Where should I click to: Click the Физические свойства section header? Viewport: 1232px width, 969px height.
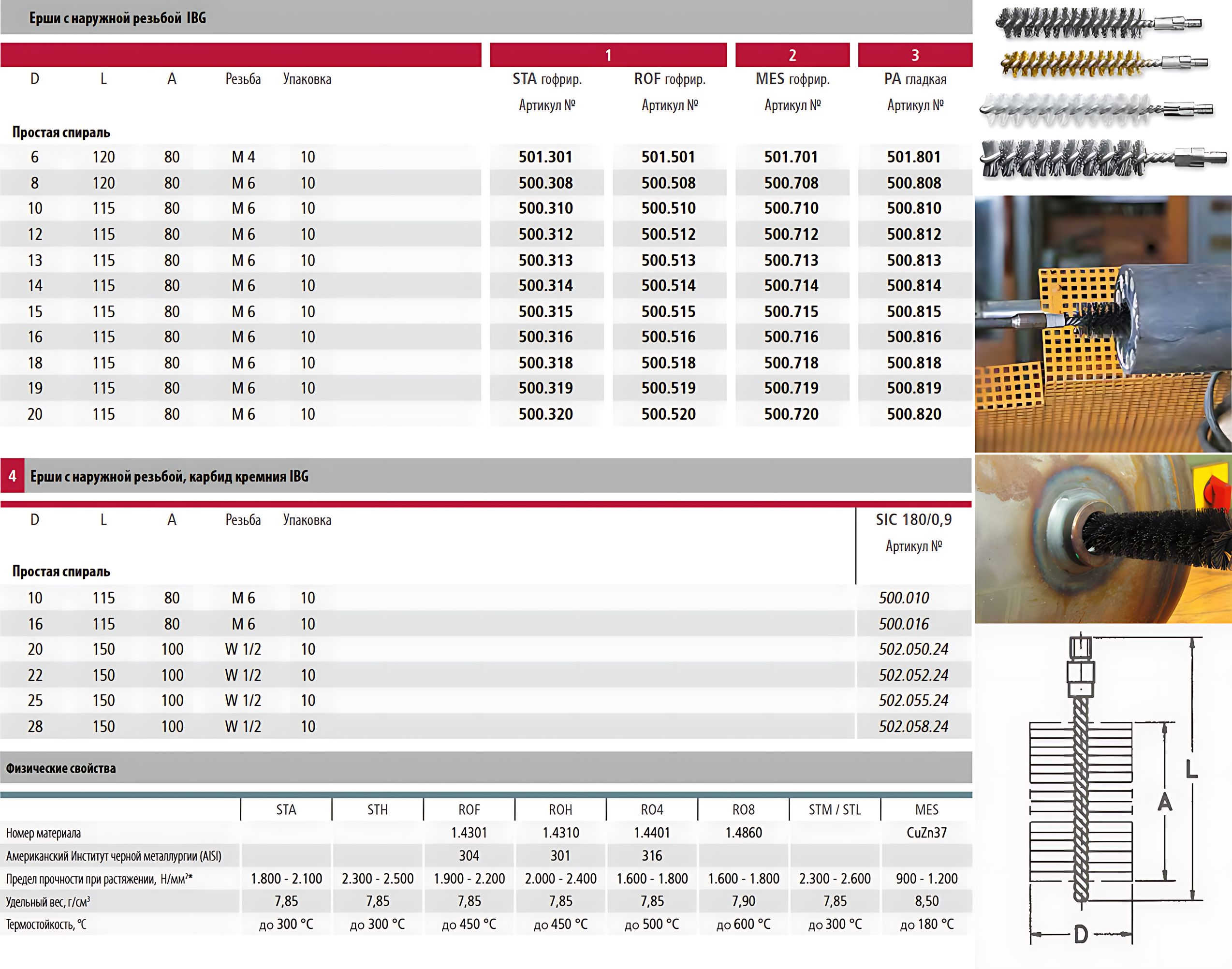click(61, 768)
